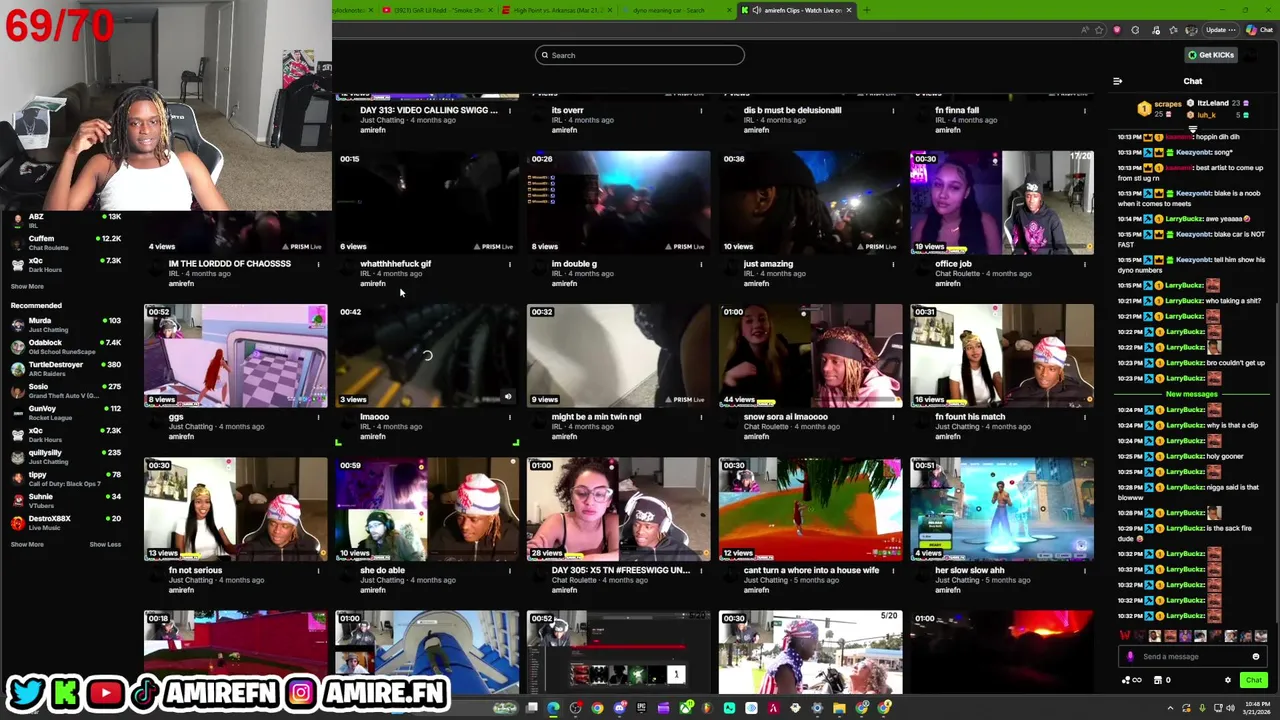Image resolution: width=1280 pixels, height=720 pixels.
Task: Open amirefn link under 'office job' clip
Action: [x=948, y=283]
